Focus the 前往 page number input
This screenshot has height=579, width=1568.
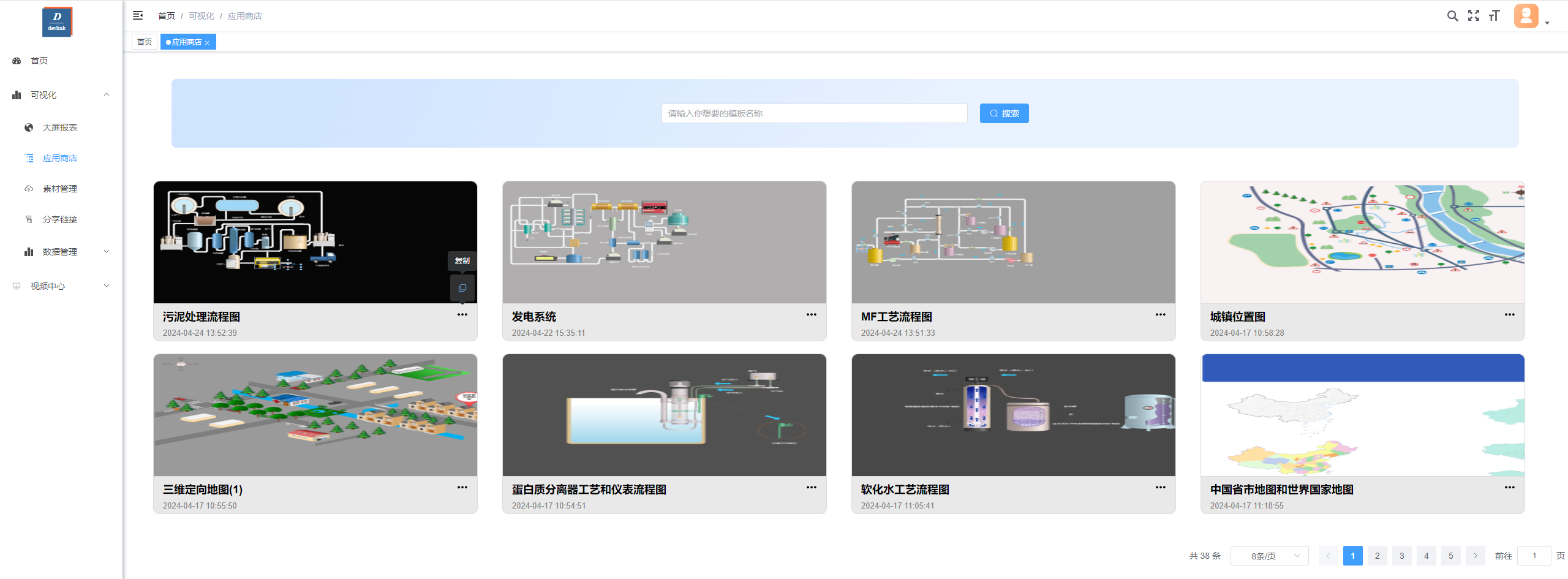tap(1534, 556)
